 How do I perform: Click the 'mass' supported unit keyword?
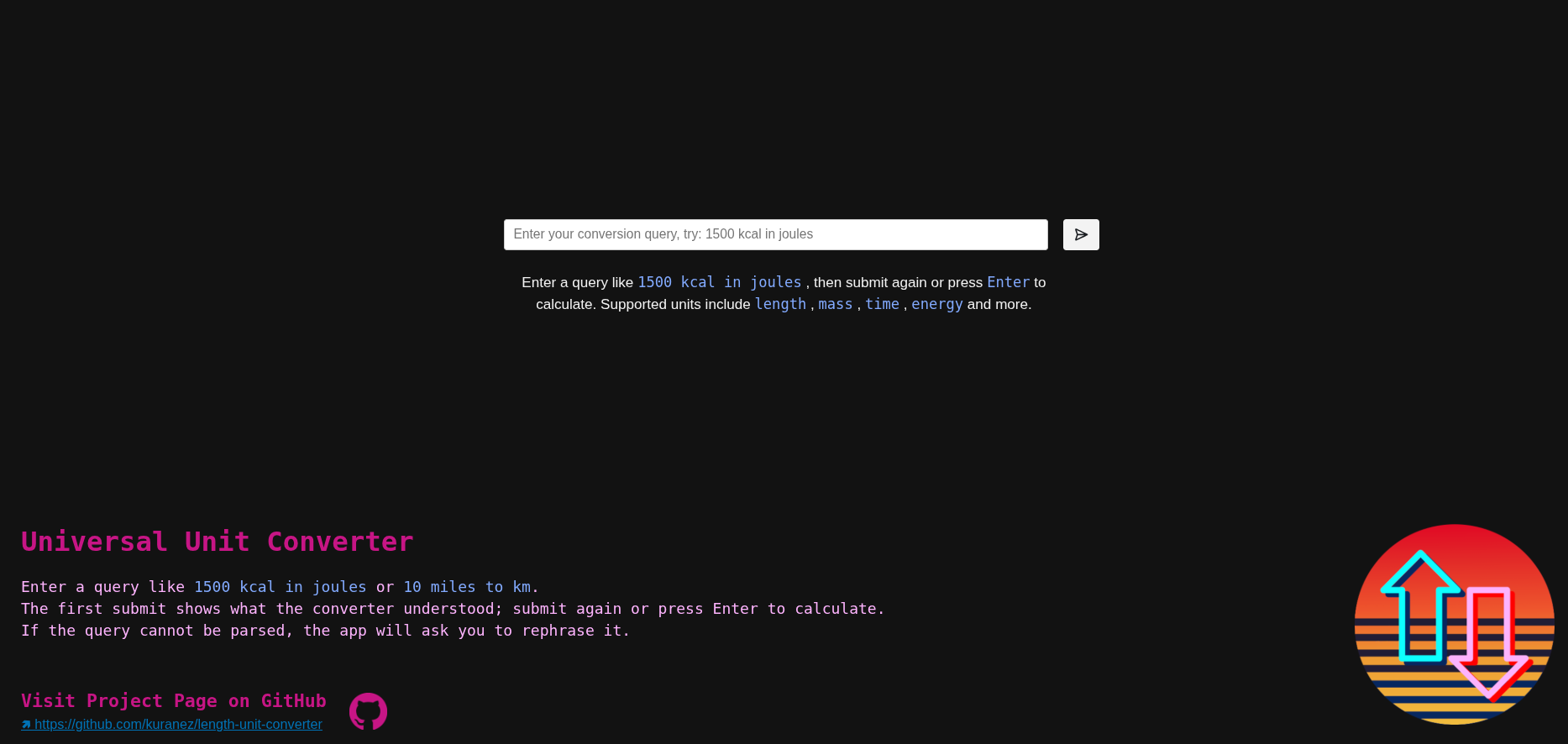pyautogui.click(x=836, y=304)
